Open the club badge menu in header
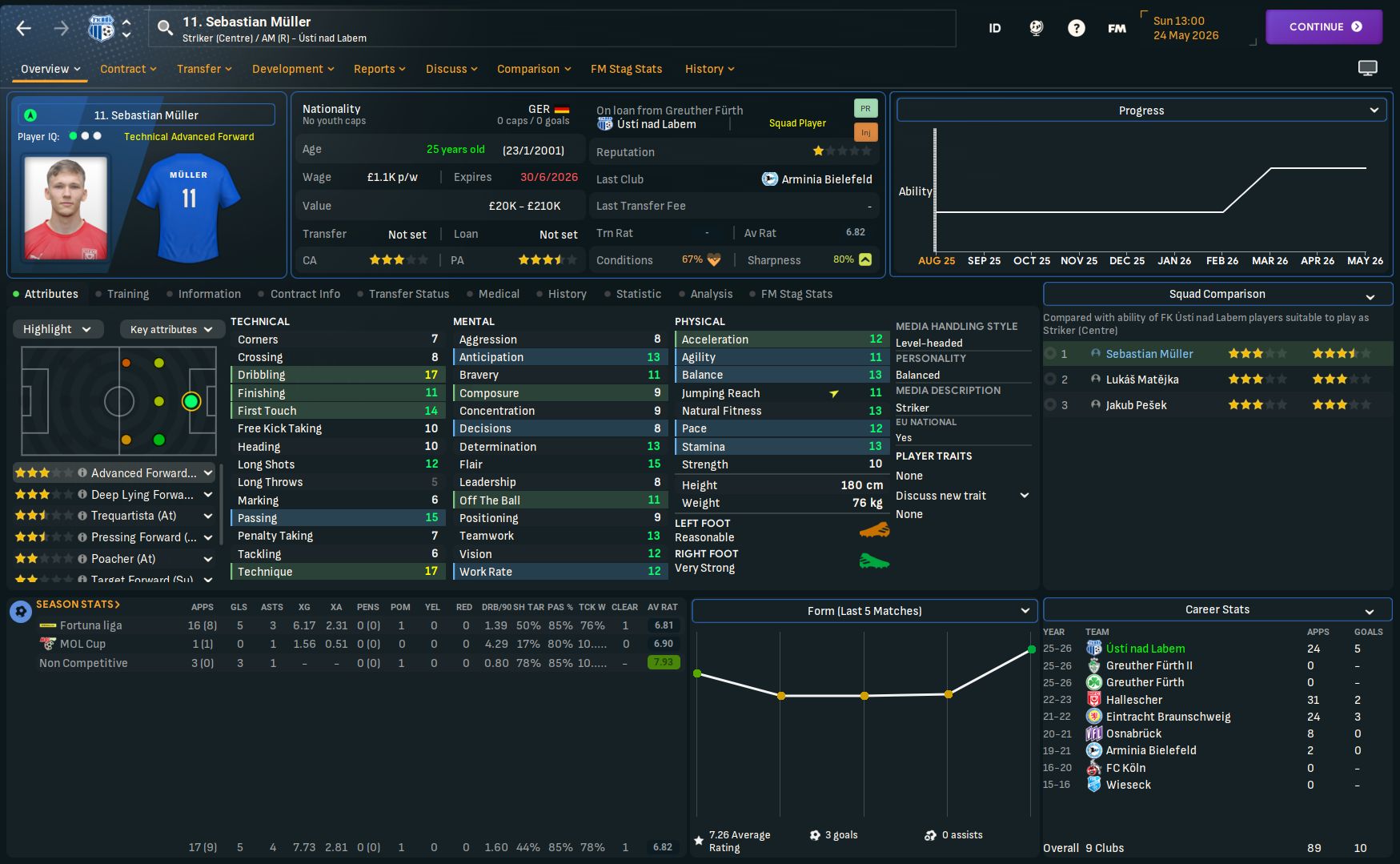 101,29
